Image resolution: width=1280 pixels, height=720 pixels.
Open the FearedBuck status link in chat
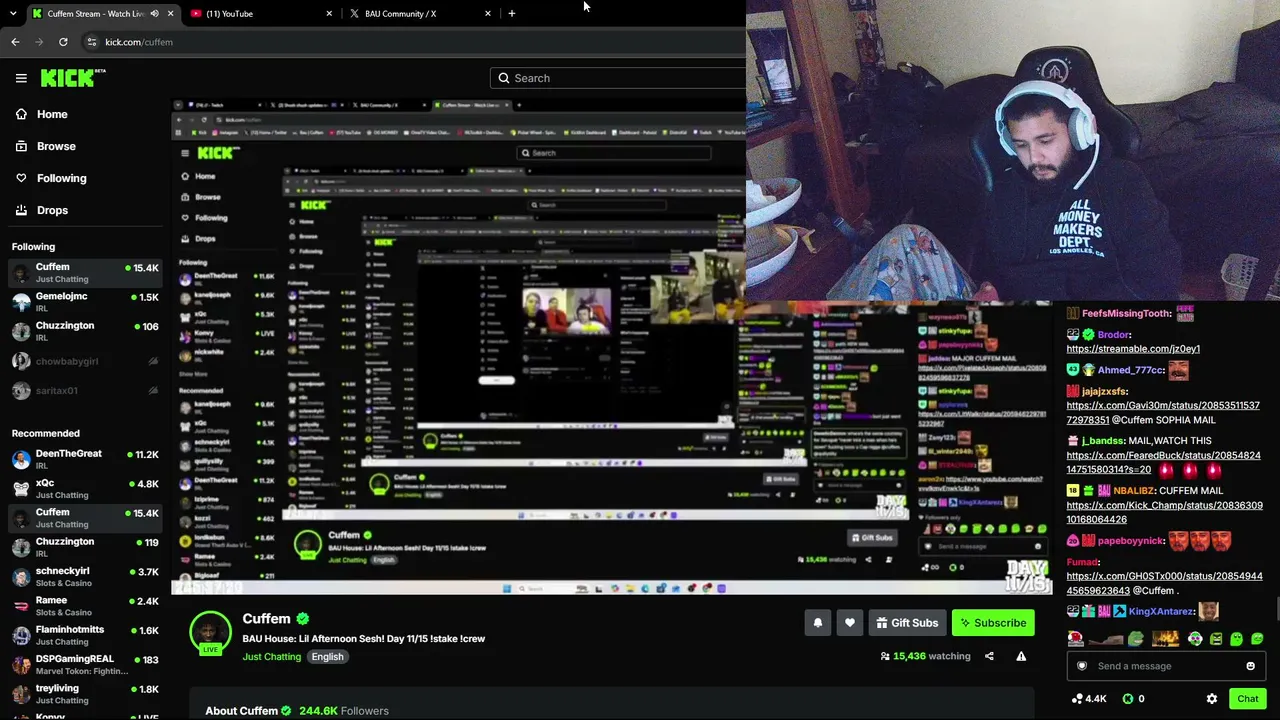1163,462
